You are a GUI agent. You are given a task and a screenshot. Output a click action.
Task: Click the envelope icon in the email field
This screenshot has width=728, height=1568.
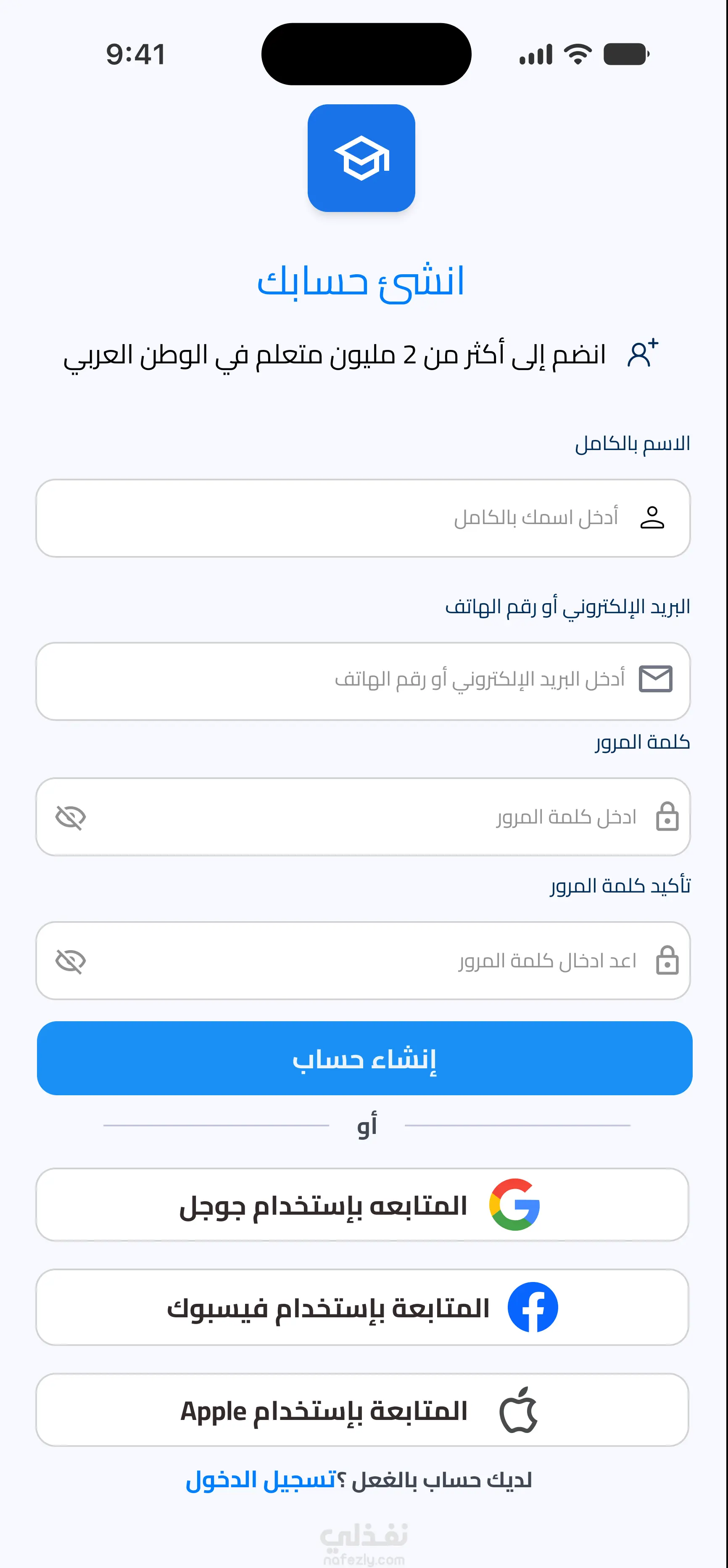coord(656,679)
